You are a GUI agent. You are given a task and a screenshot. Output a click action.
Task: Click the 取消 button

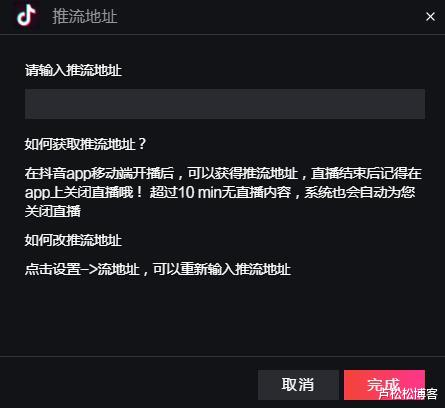[298, 385]
